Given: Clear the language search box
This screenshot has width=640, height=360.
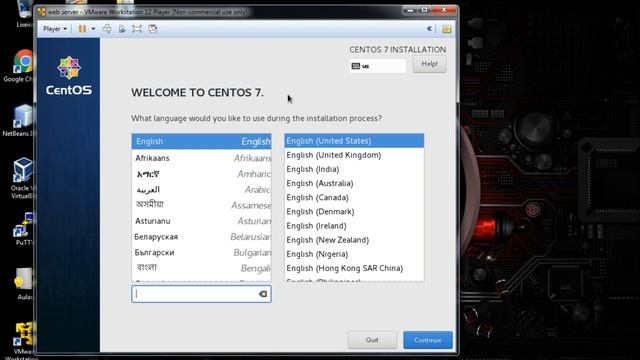Looking at the screenshot, I should point(263,294).
